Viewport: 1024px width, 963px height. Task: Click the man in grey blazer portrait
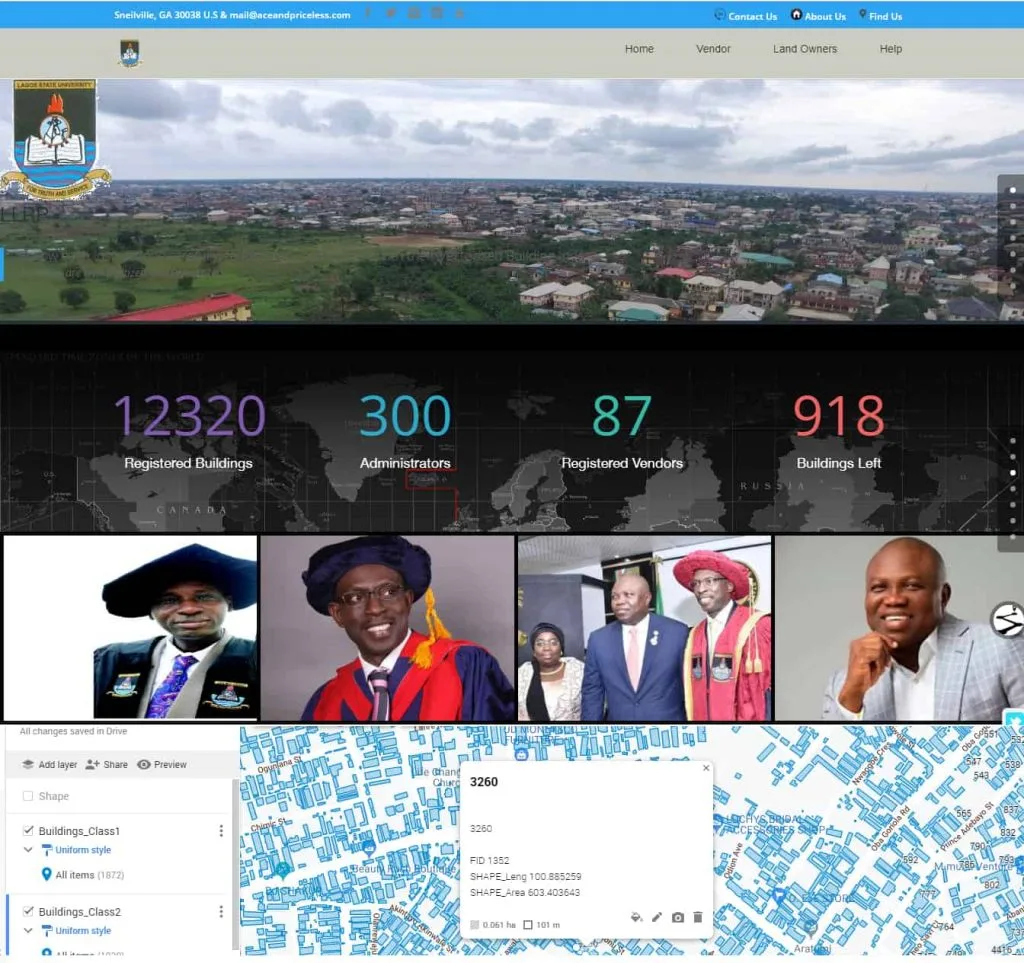[x=899, y=627]
